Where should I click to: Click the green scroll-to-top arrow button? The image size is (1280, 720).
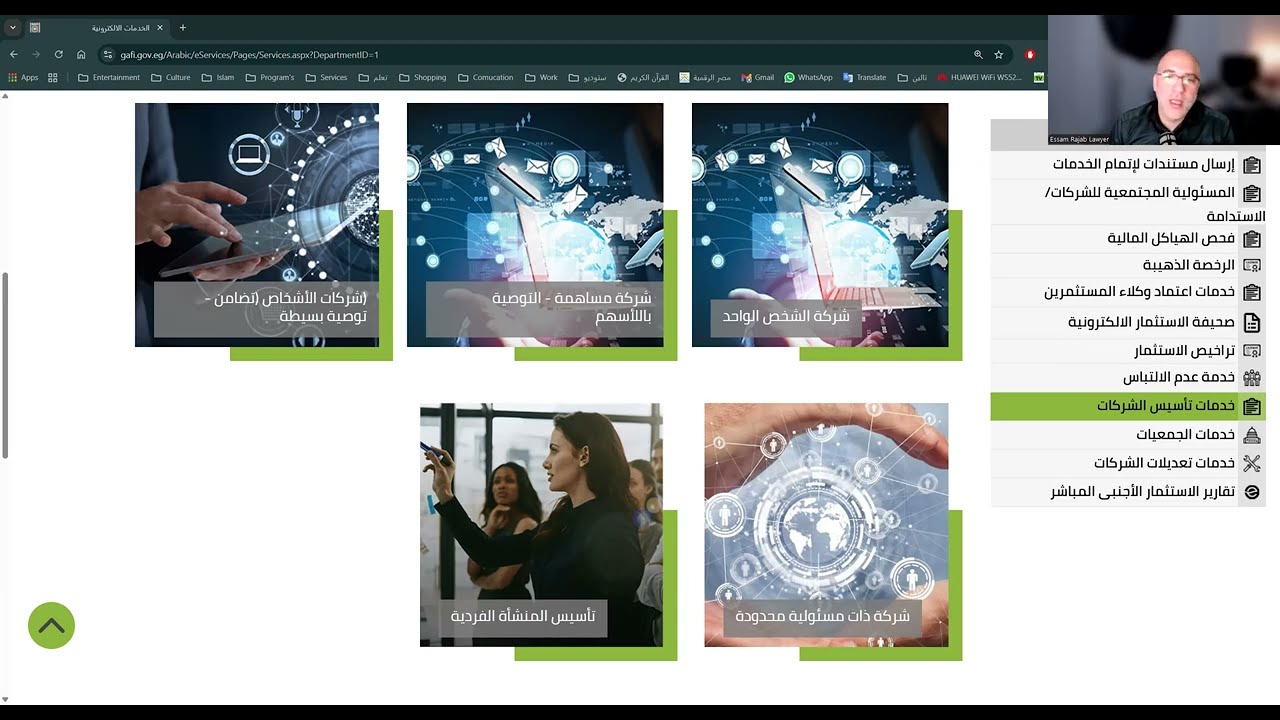[x=51, y=626]
